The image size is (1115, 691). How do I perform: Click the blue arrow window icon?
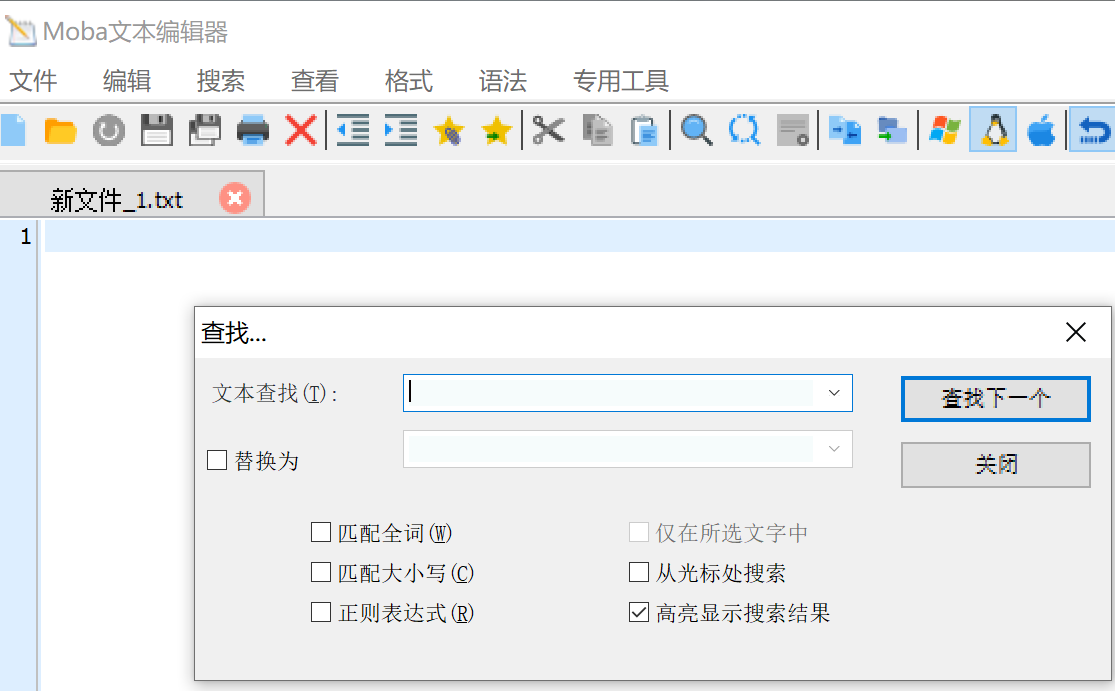coord(845,131)
